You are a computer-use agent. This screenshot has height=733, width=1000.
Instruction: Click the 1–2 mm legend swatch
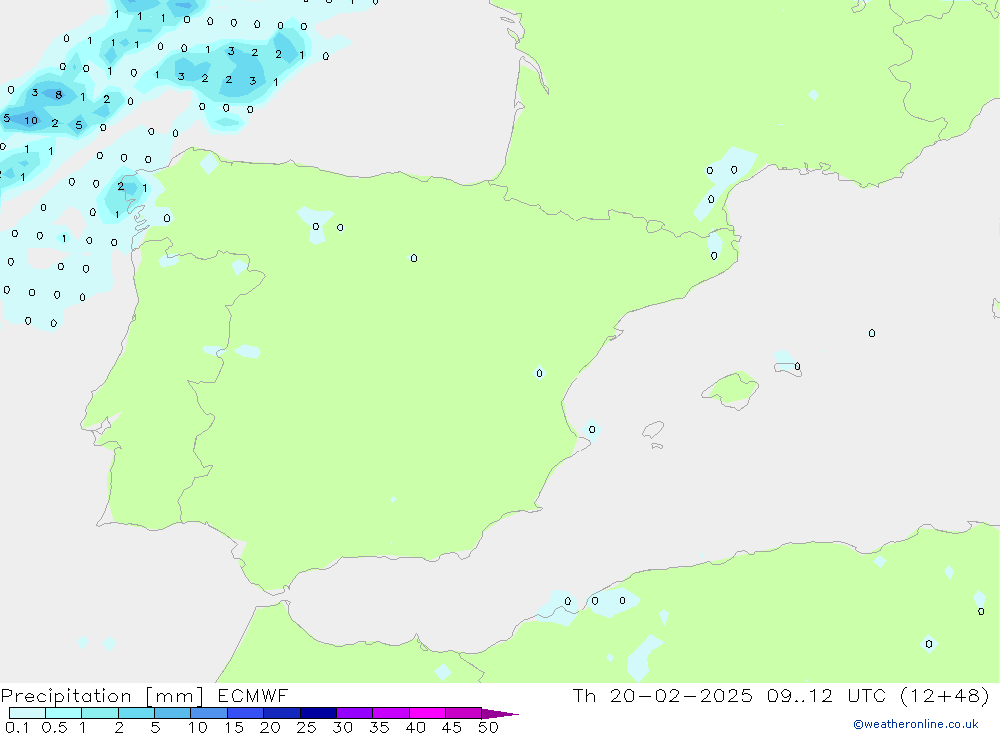99,713
